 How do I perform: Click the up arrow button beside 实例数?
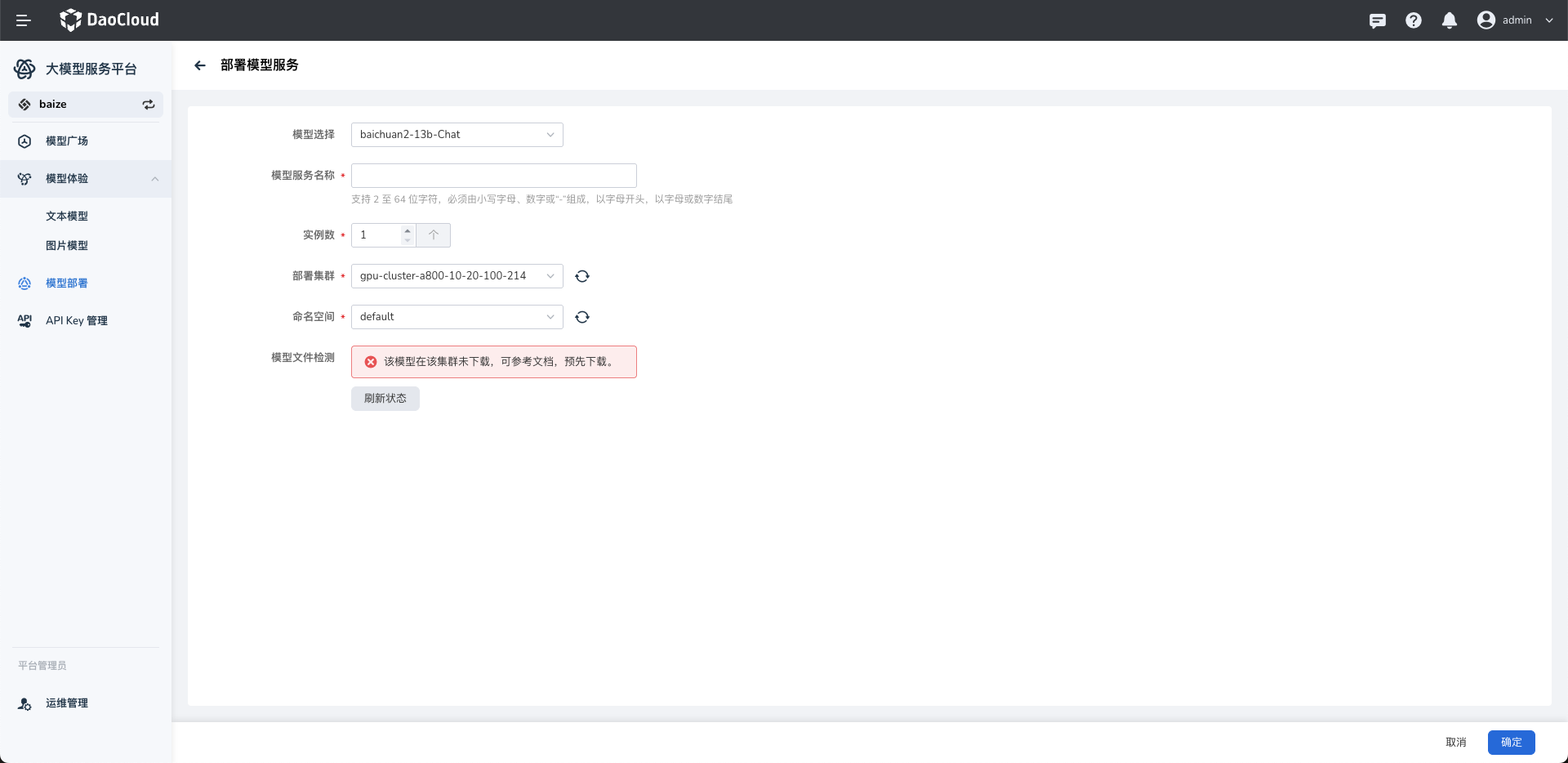pos(434,235)
